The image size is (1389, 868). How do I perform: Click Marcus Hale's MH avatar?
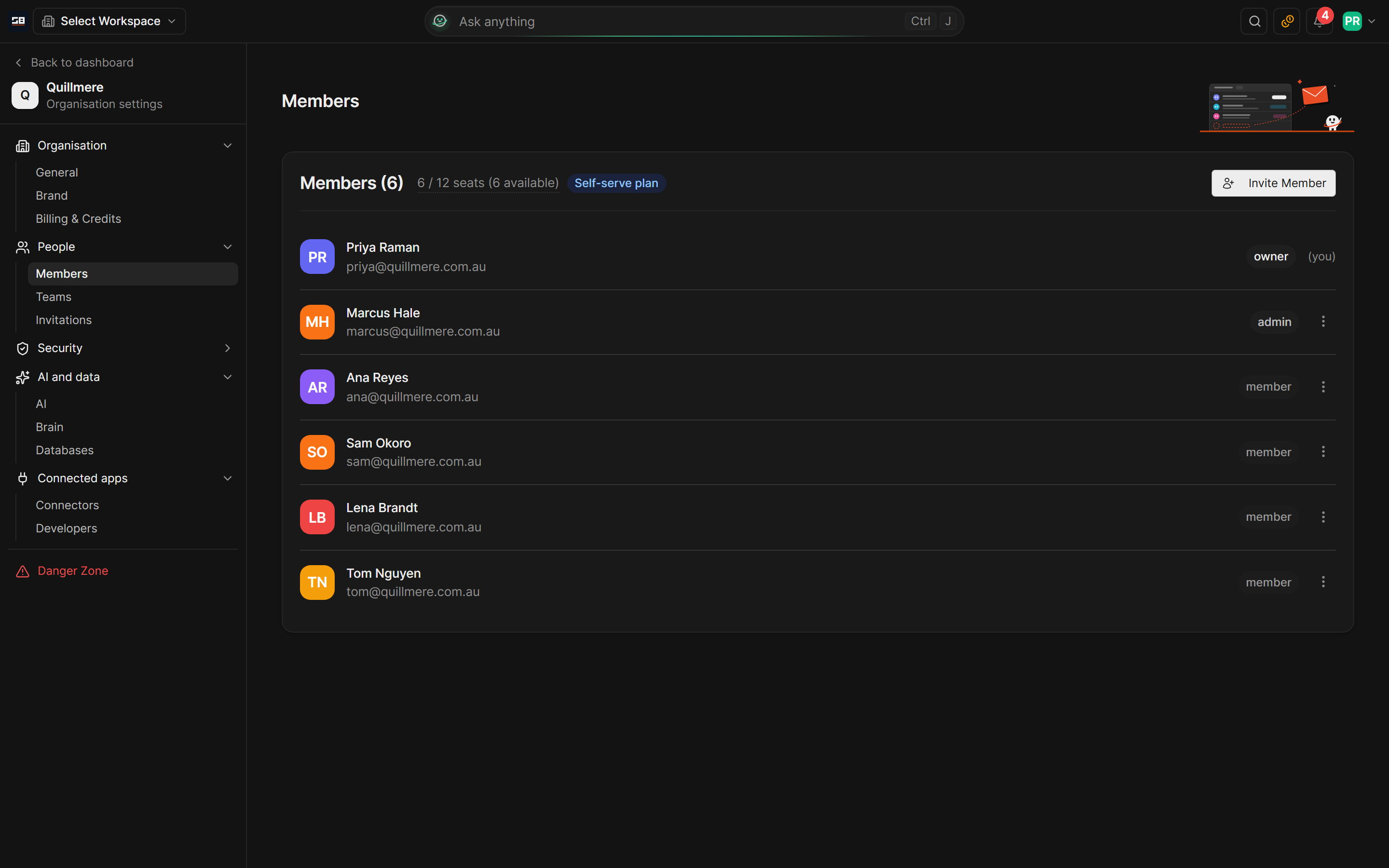tap(317, 322)
